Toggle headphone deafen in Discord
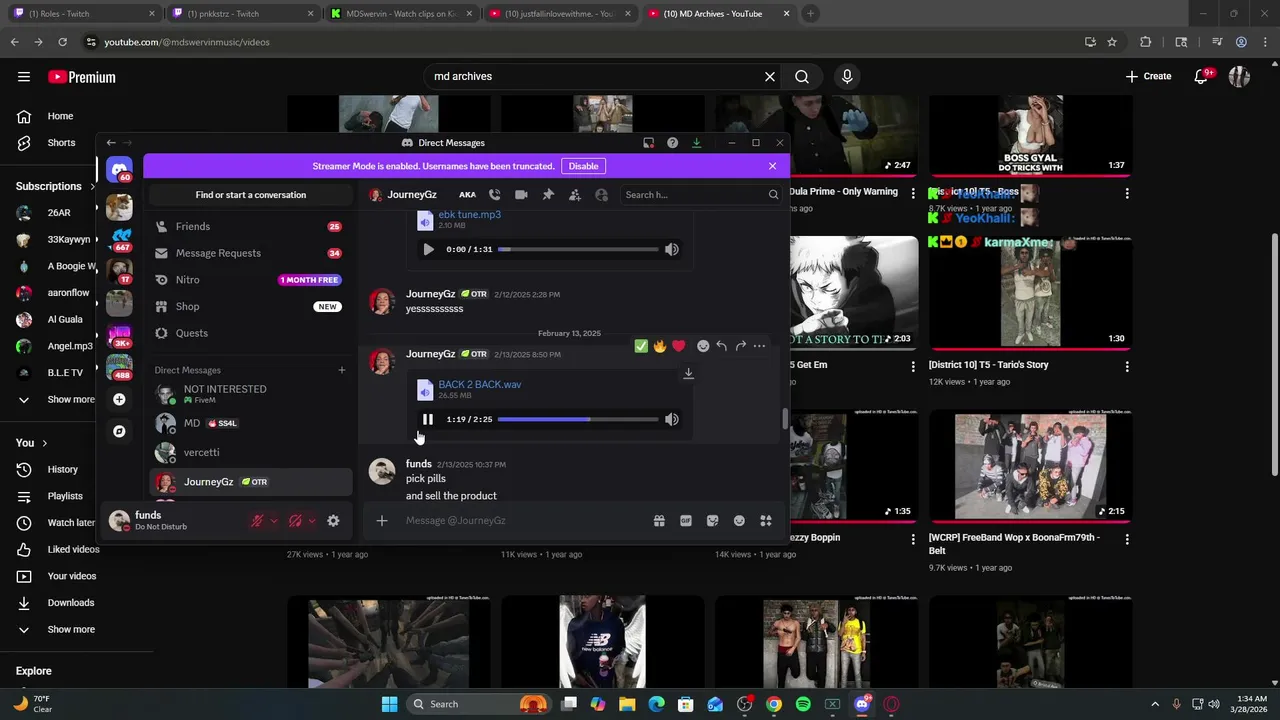Screen dimensions: 1280x720 (x=295, y=520)
